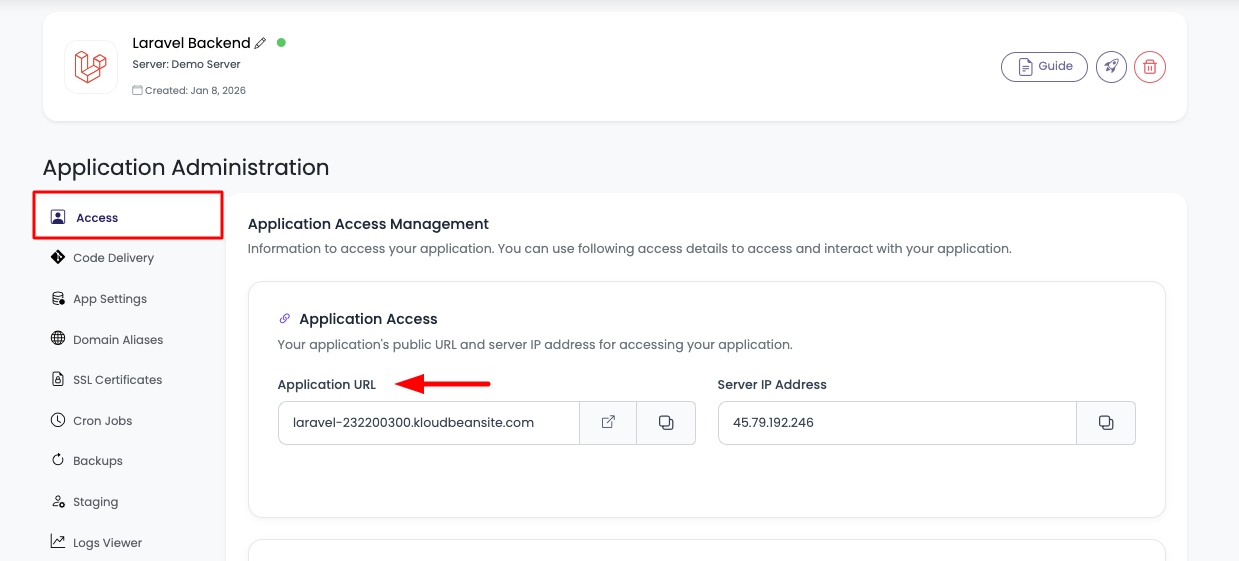Screen dimensions: 1239x561
Task: Click the App Settings database icon
Action: coord(58,298)
